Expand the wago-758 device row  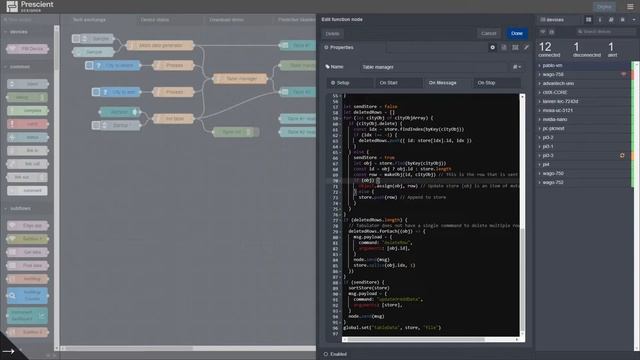click(x=539, y=74)
